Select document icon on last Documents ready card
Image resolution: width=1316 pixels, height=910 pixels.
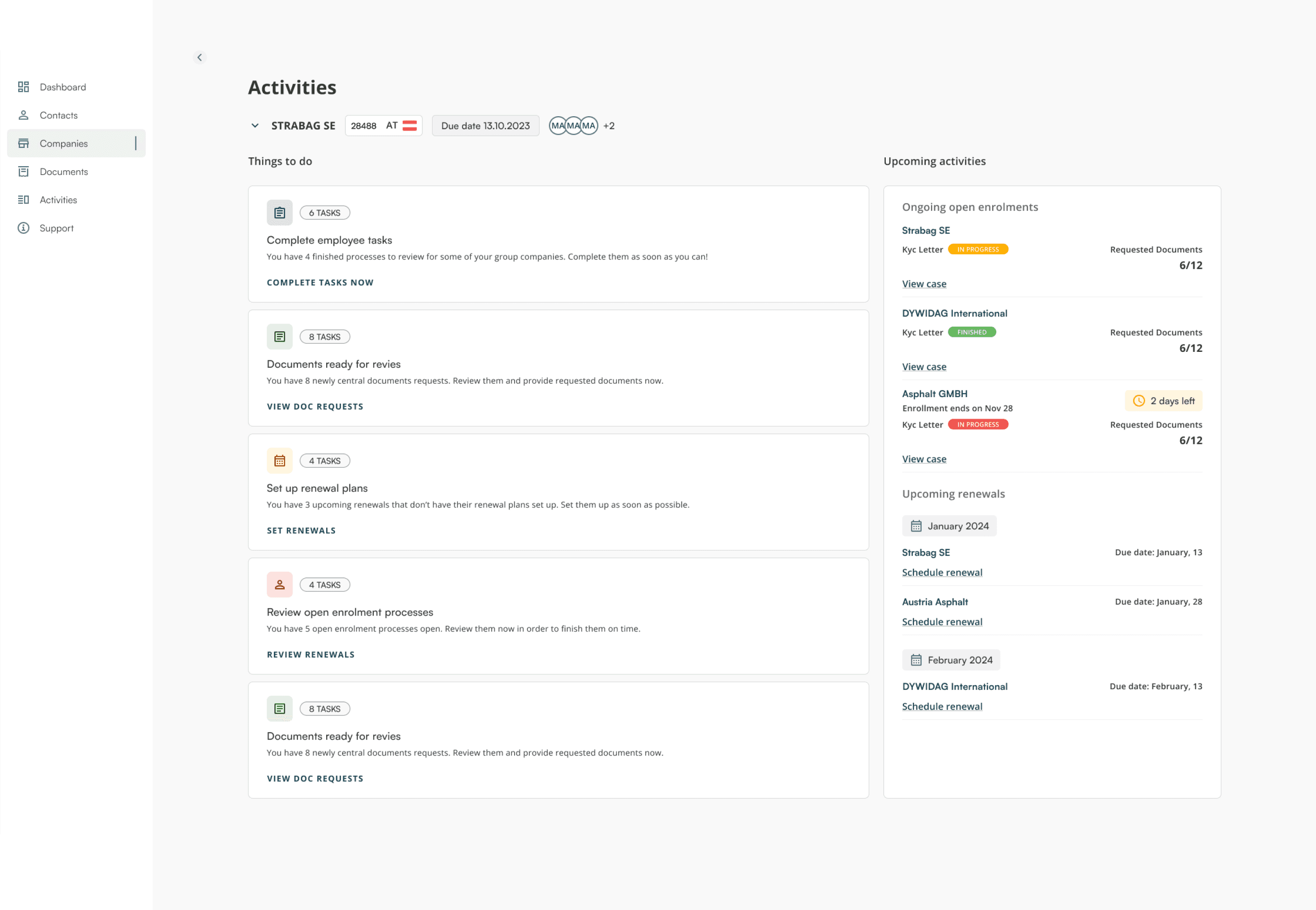click(280, 709)
